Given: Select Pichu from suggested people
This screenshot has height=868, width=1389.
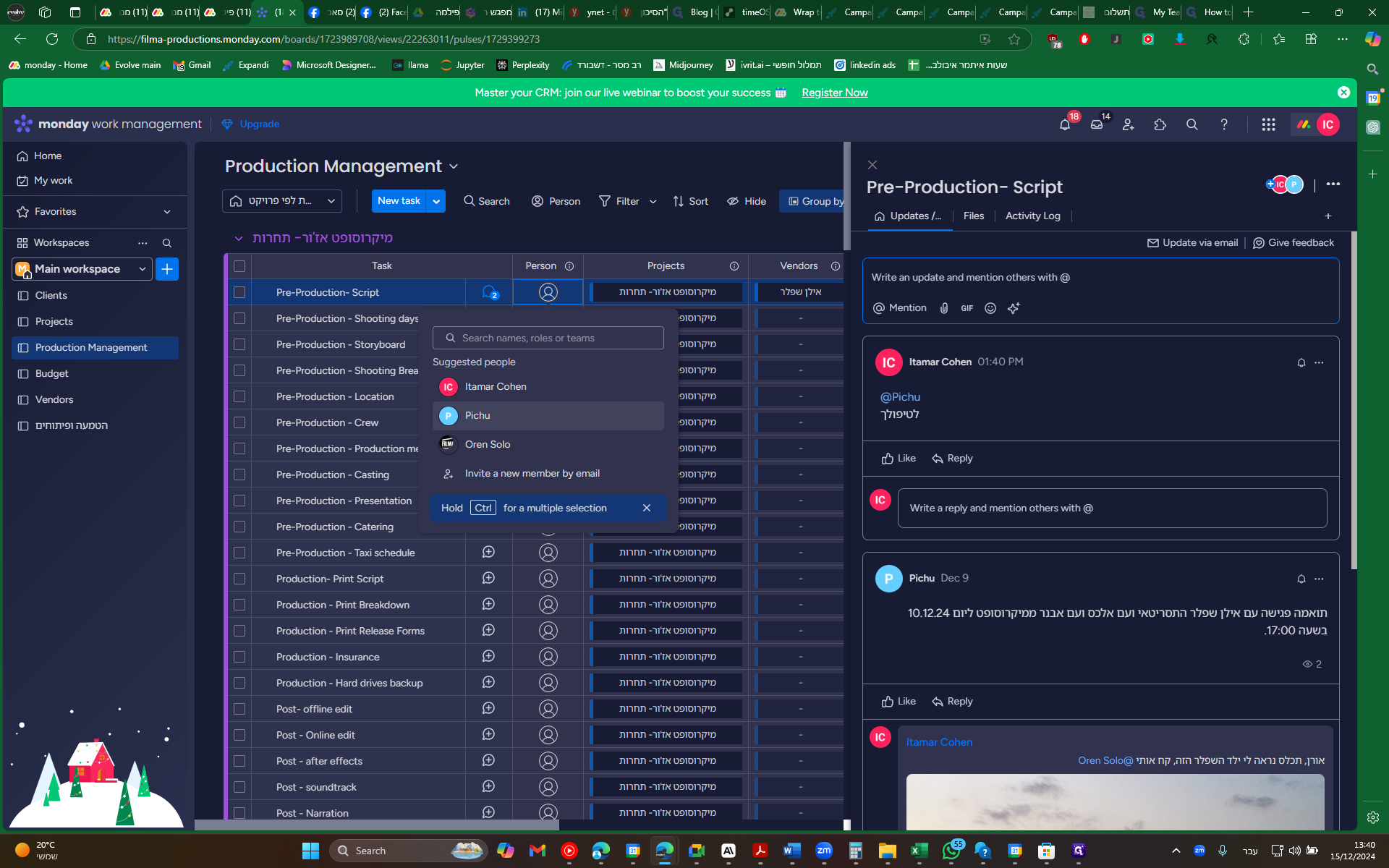Looking at the screenshot, I should [548, 416].
